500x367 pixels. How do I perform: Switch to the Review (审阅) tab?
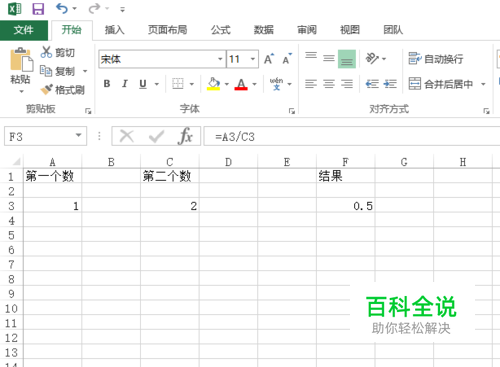point(307,30)
